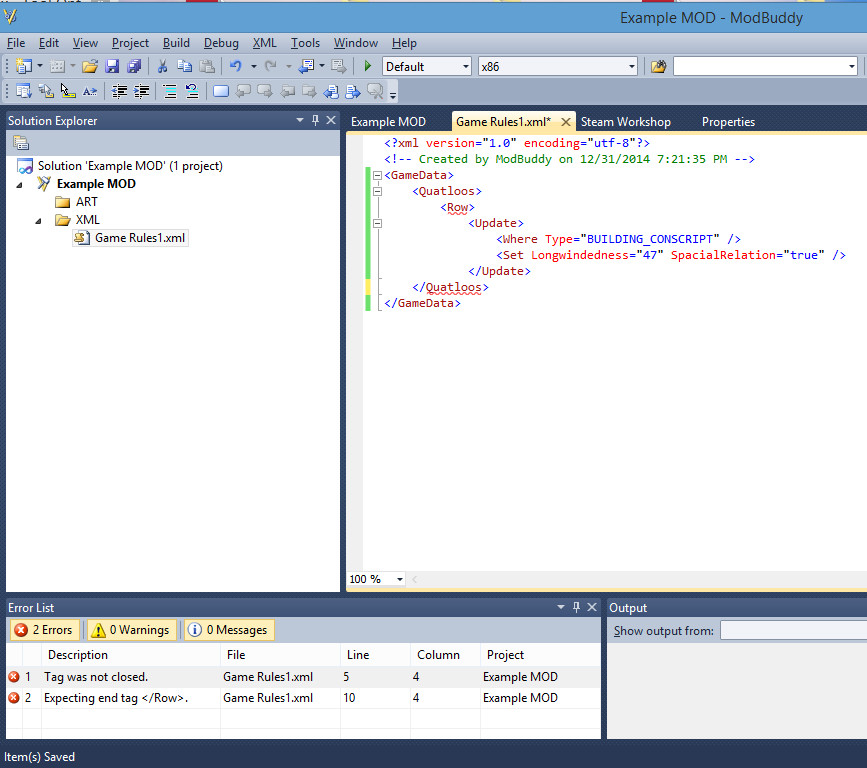Select the 'Tag was not closed.' error
The height and width of the screenshot is (768, 867).
[303, 677]
